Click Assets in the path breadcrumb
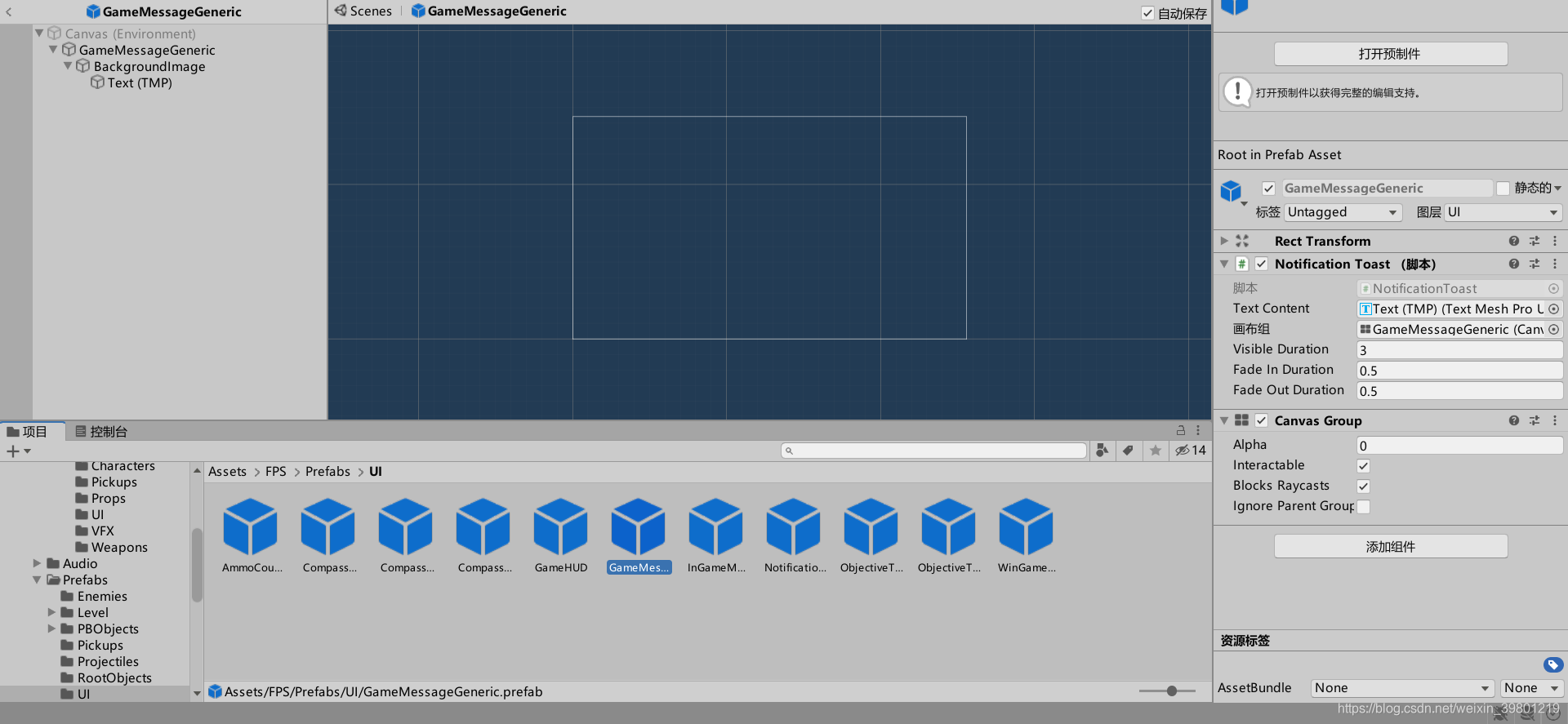 [x=227, y=471]
